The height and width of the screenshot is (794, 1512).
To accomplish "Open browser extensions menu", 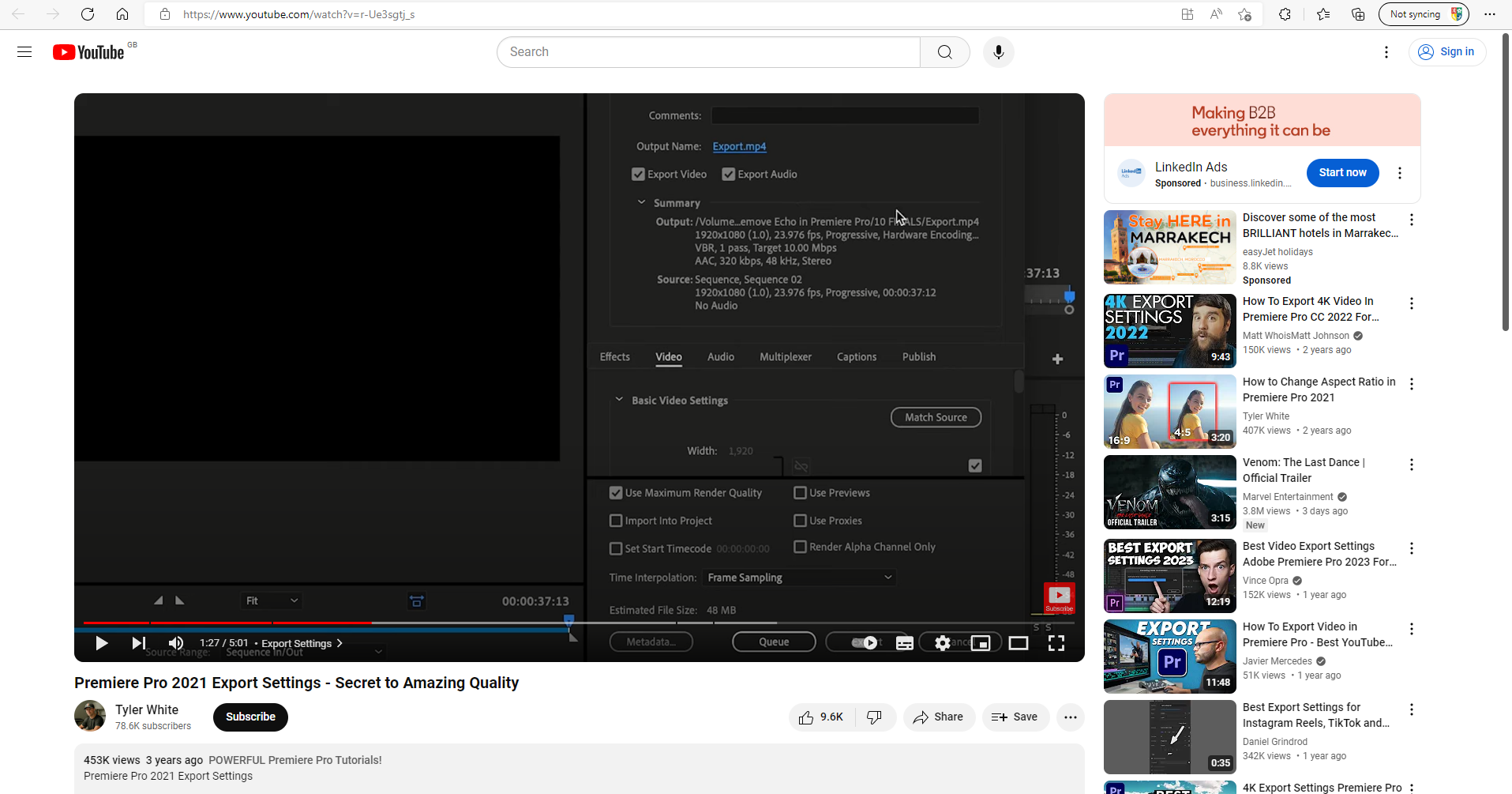I will coord(1285,14).
